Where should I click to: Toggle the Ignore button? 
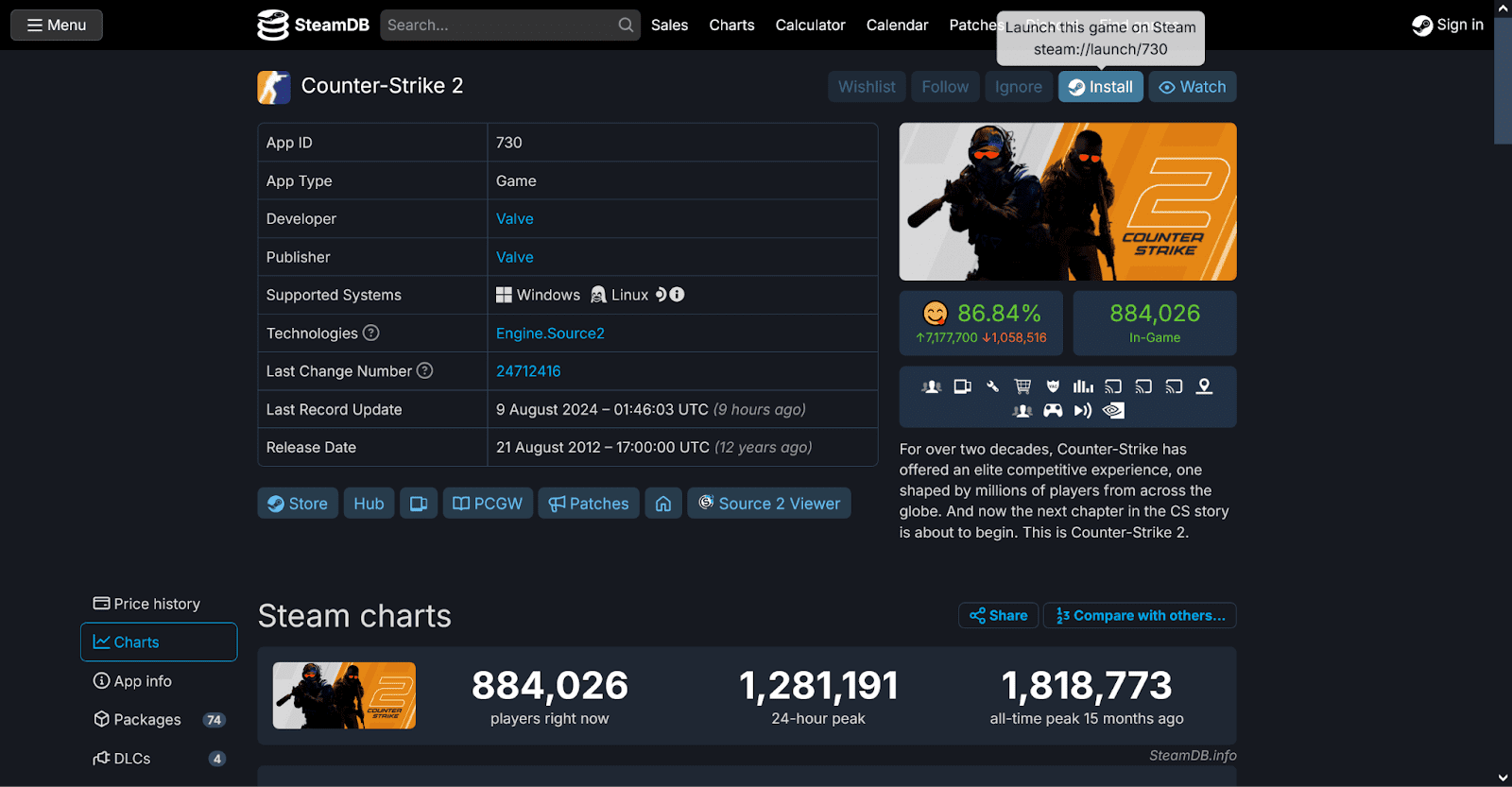1019,87
